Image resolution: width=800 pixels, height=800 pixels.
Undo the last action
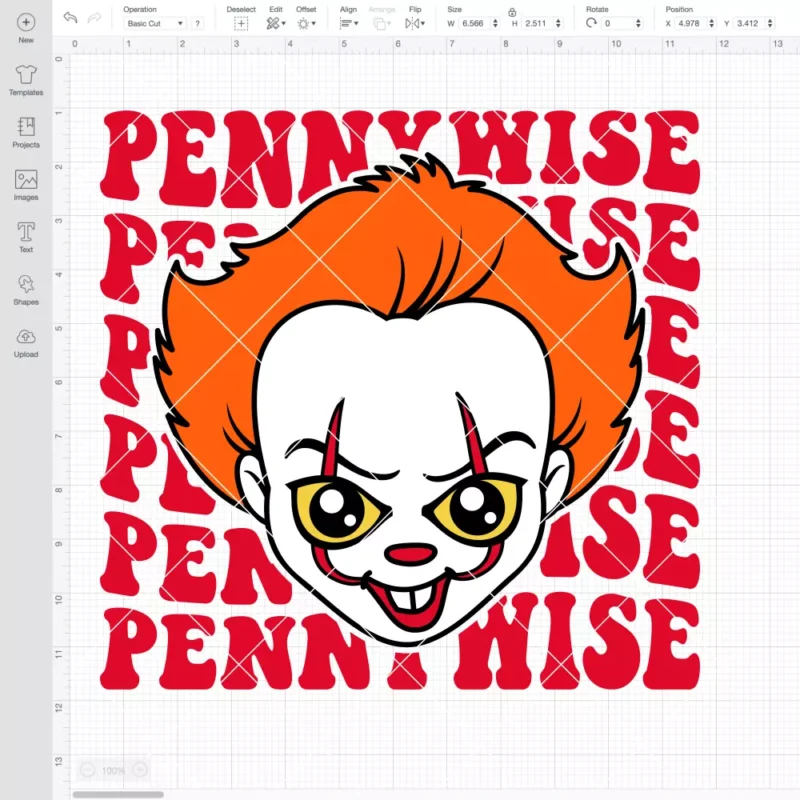[70, 18]
